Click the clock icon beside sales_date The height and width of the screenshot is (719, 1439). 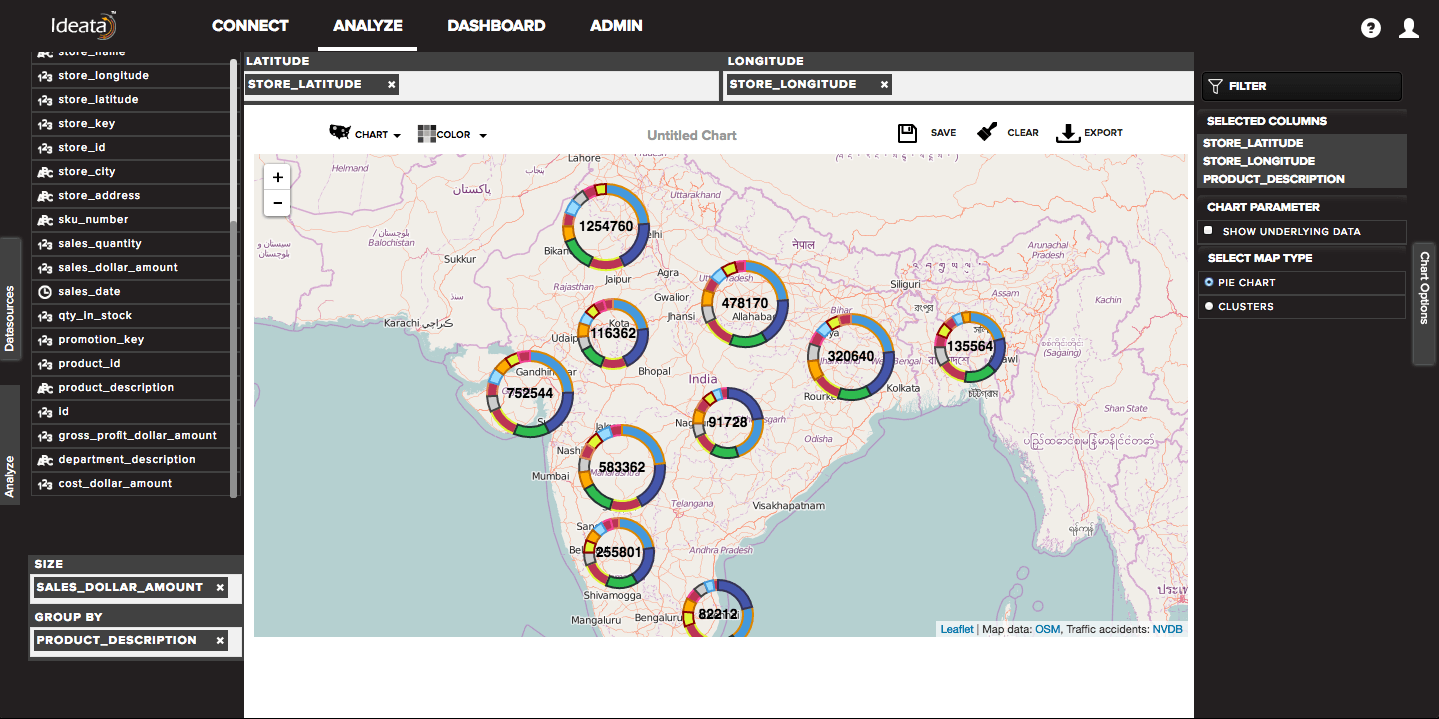pos(45,292)
